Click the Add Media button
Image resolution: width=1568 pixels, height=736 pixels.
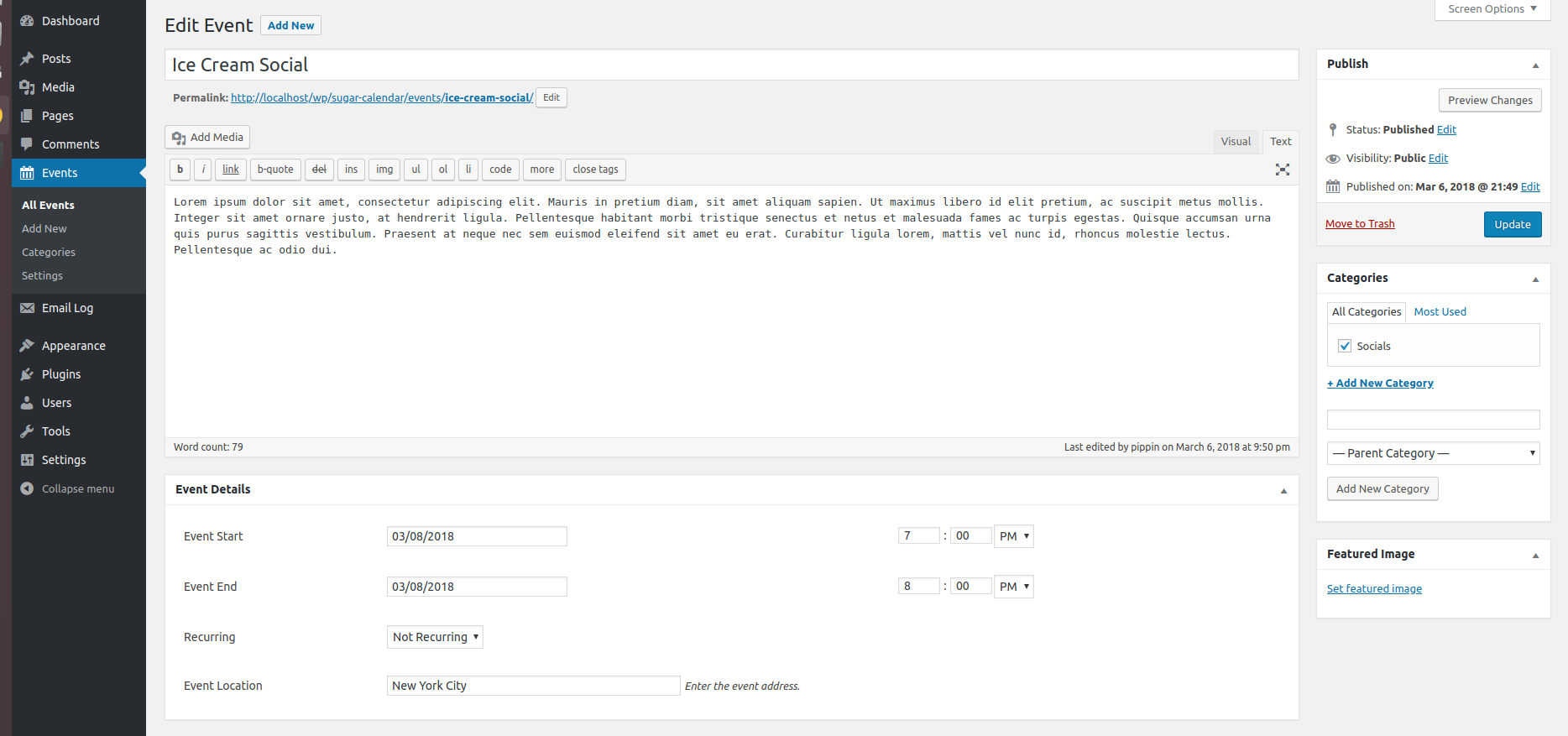[207, 137]
